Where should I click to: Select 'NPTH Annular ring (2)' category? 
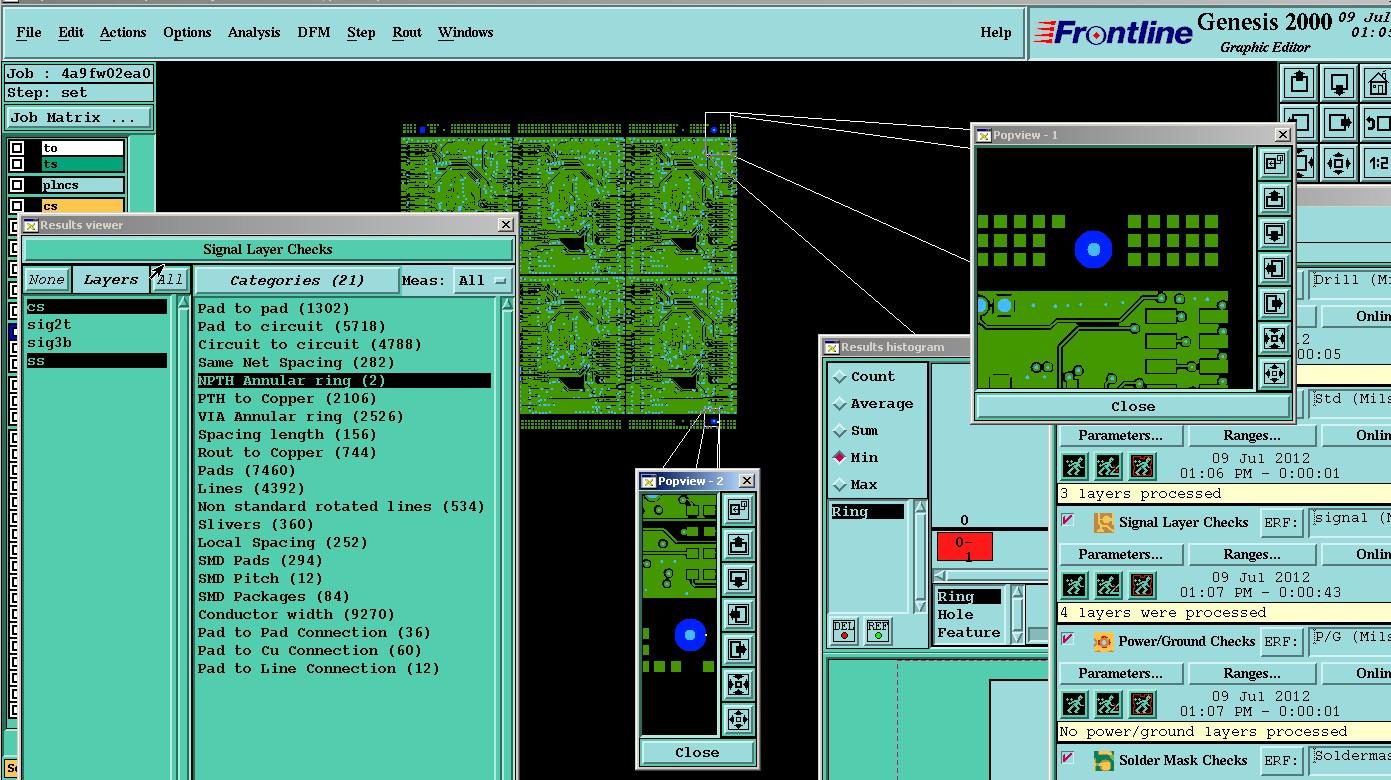(344, 380)
